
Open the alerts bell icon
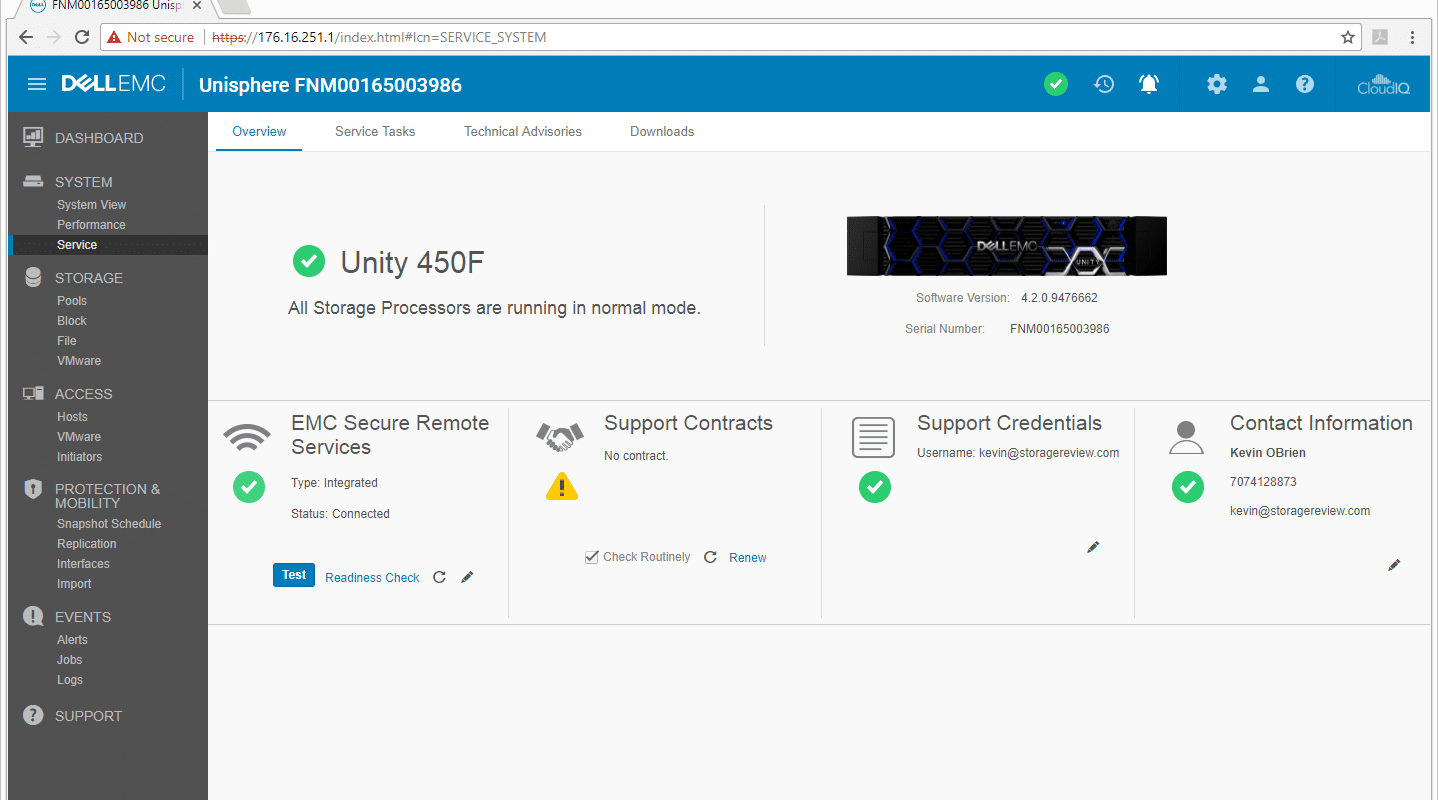point(1149,84)
